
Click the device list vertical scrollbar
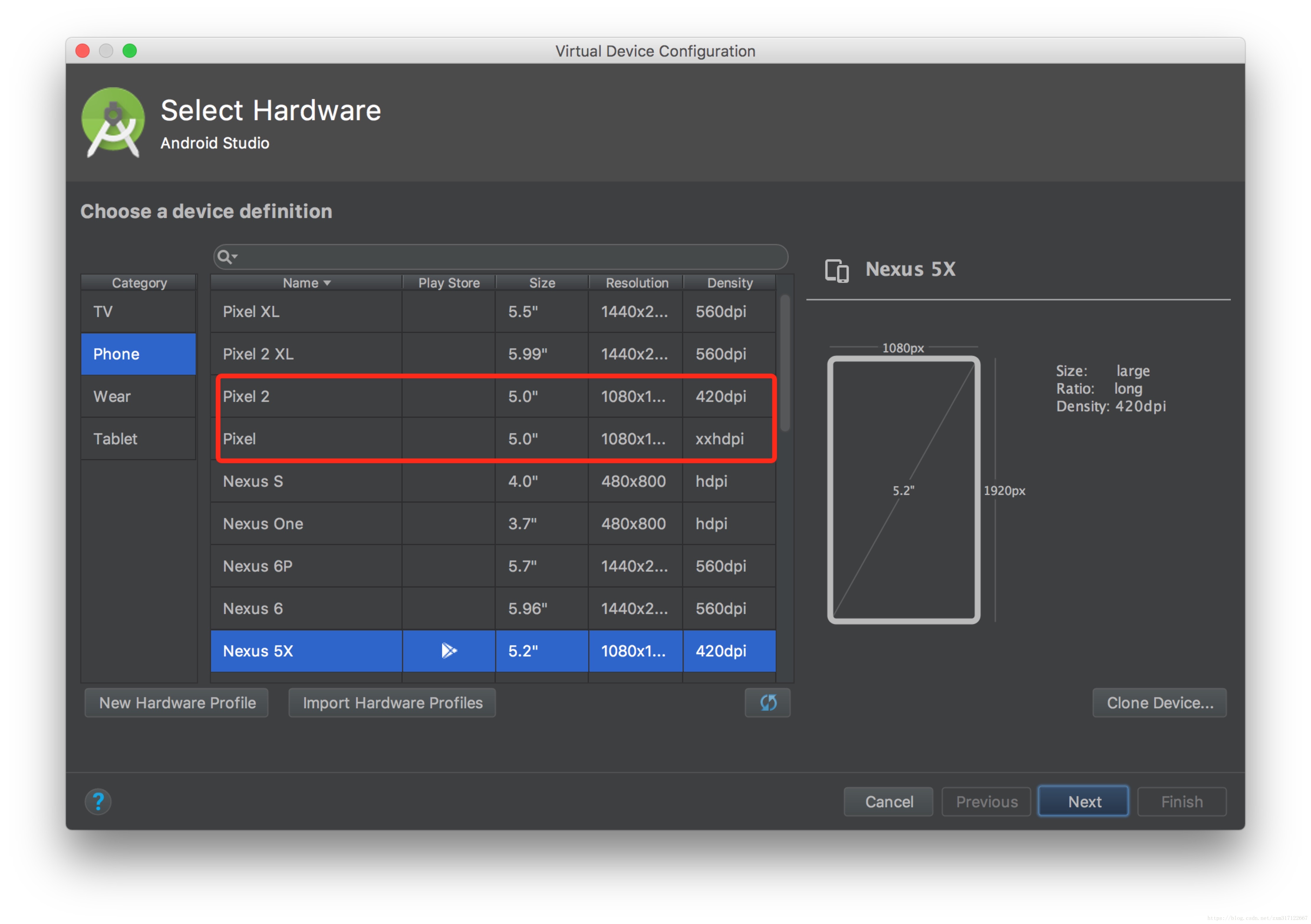785,363
